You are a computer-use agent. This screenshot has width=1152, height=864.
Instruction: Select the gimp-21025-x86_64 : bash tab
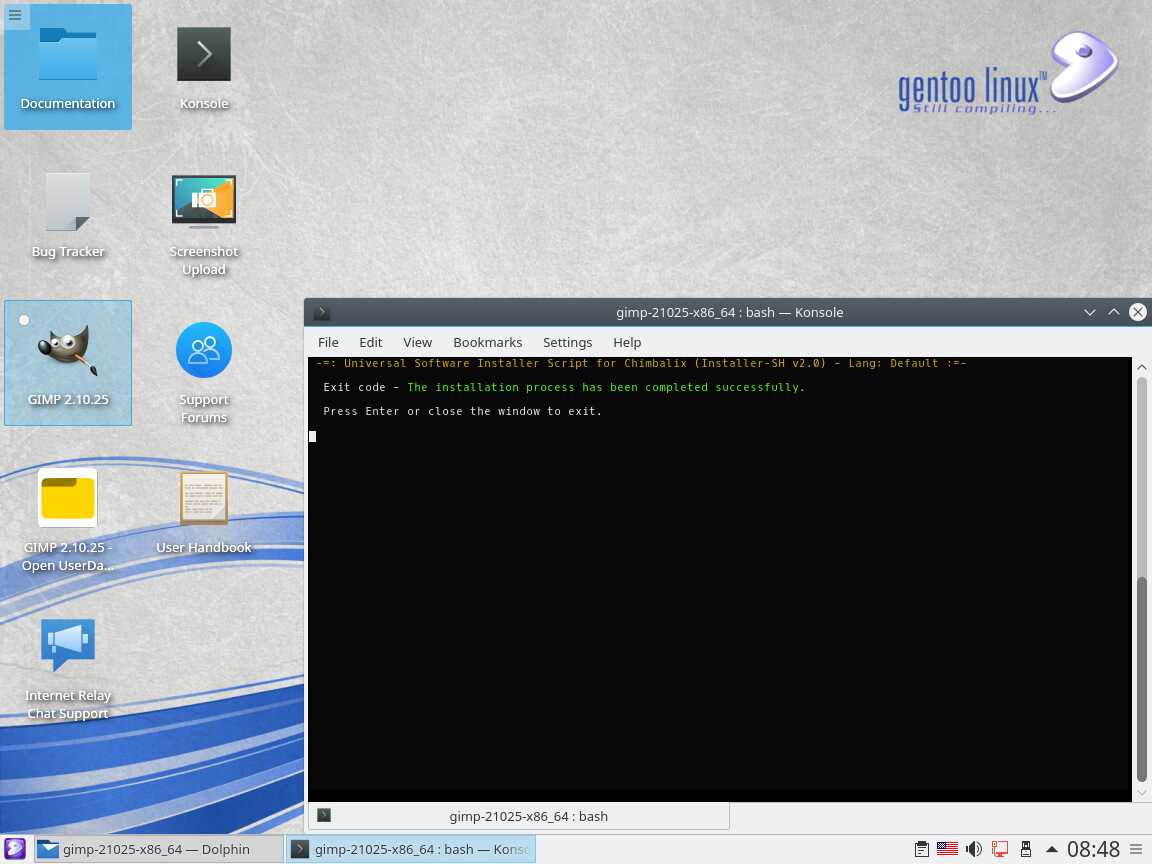tap(519, 816)
